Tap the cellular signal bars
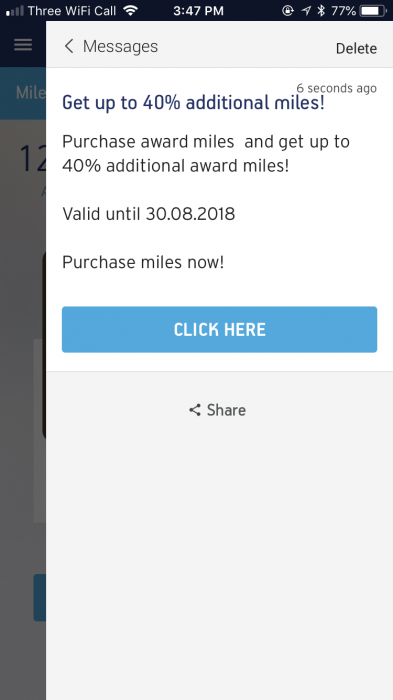393x700 pixels. (x=15, y=11)
